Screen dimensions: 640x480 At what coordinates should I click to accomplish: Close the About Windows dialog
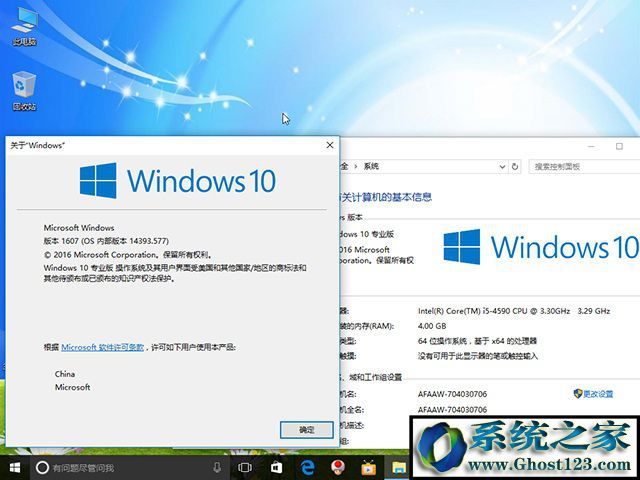click(330, 145)
